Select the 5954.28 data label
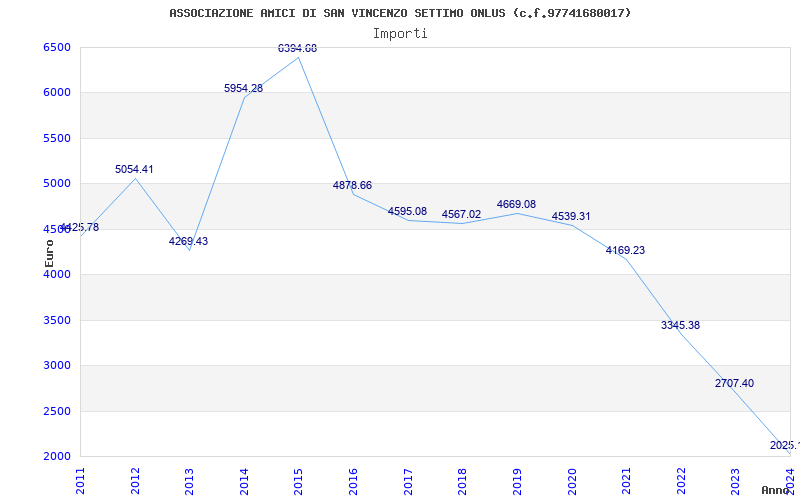Viewport: 800px width, 500px height. [243, 88]
